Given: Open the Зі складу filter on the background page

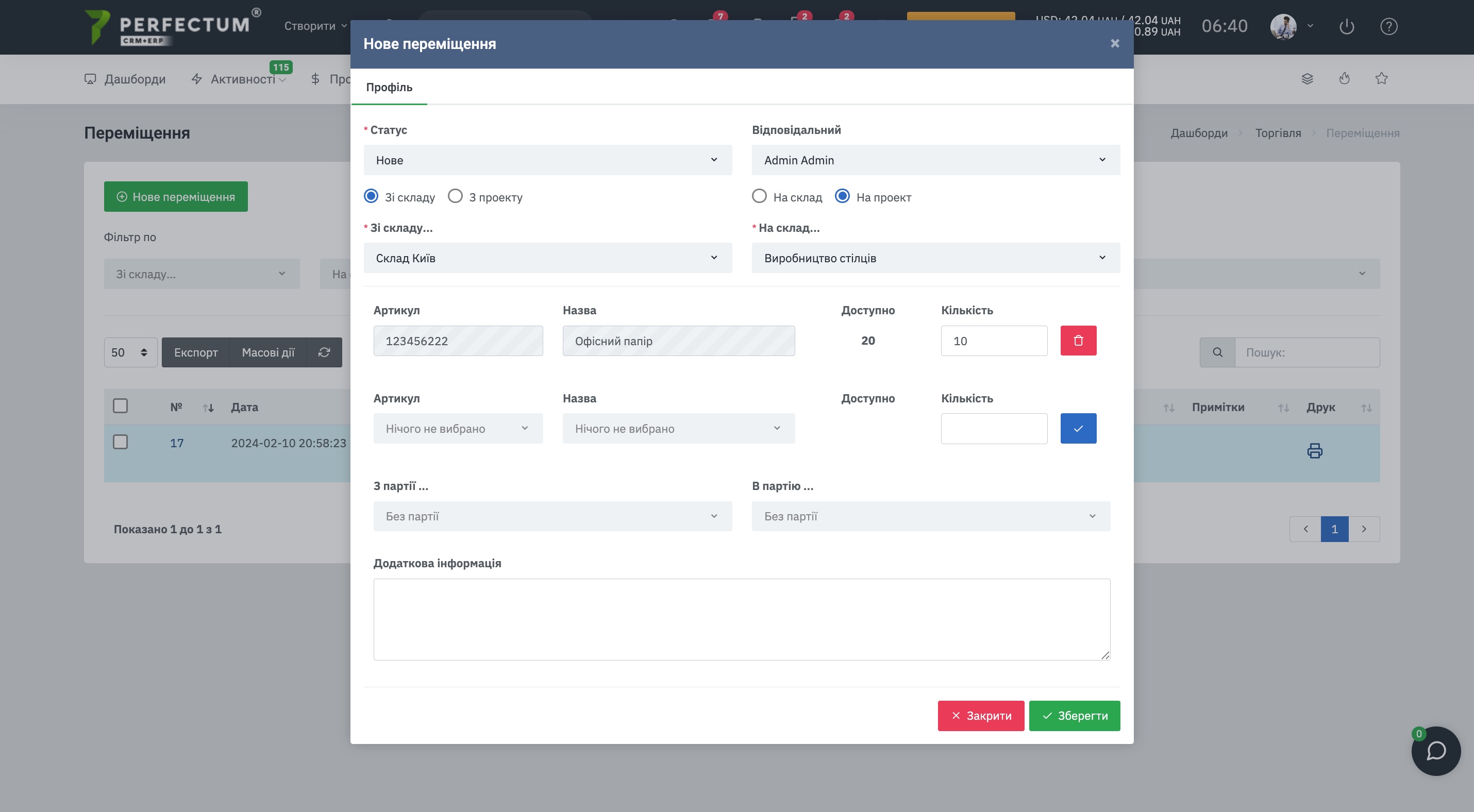Looking at the screenshot, I should (202, 274).
